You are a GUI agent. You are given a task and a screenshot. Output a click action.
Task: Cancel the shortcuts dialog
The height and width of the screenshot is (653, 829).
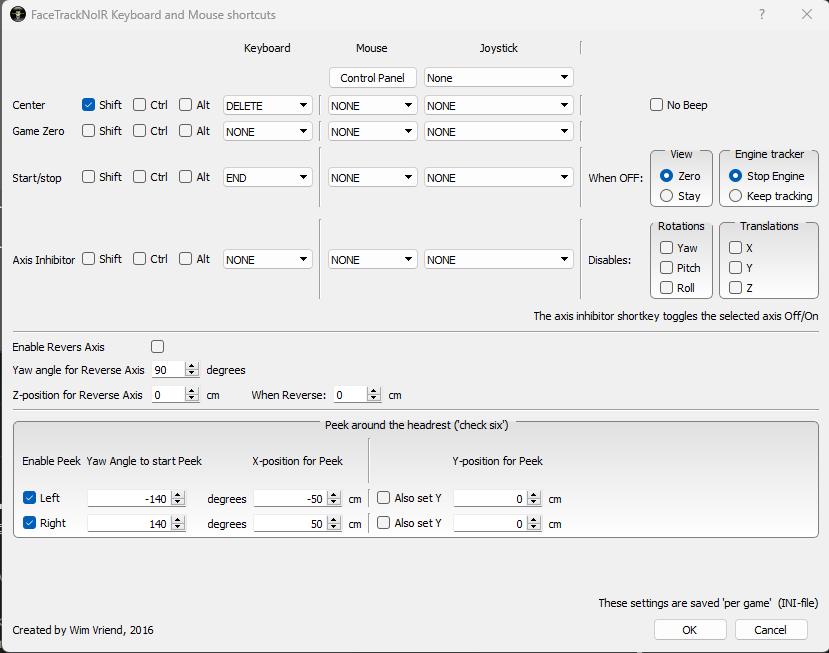click(770, 630)
